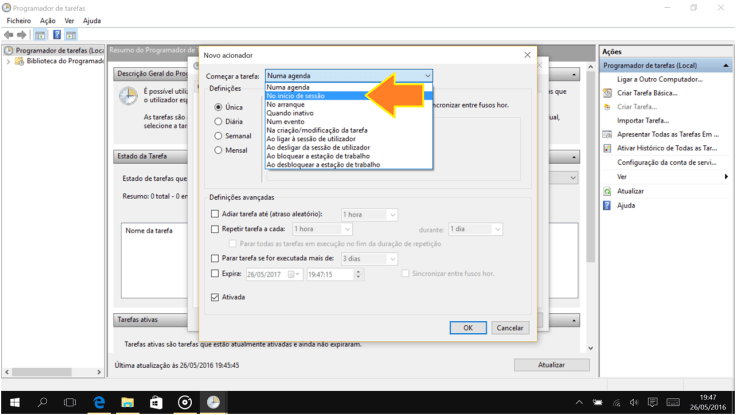736x415 pixels.
Task: Select the Semanal radio button
Action: tap(218, 135)
